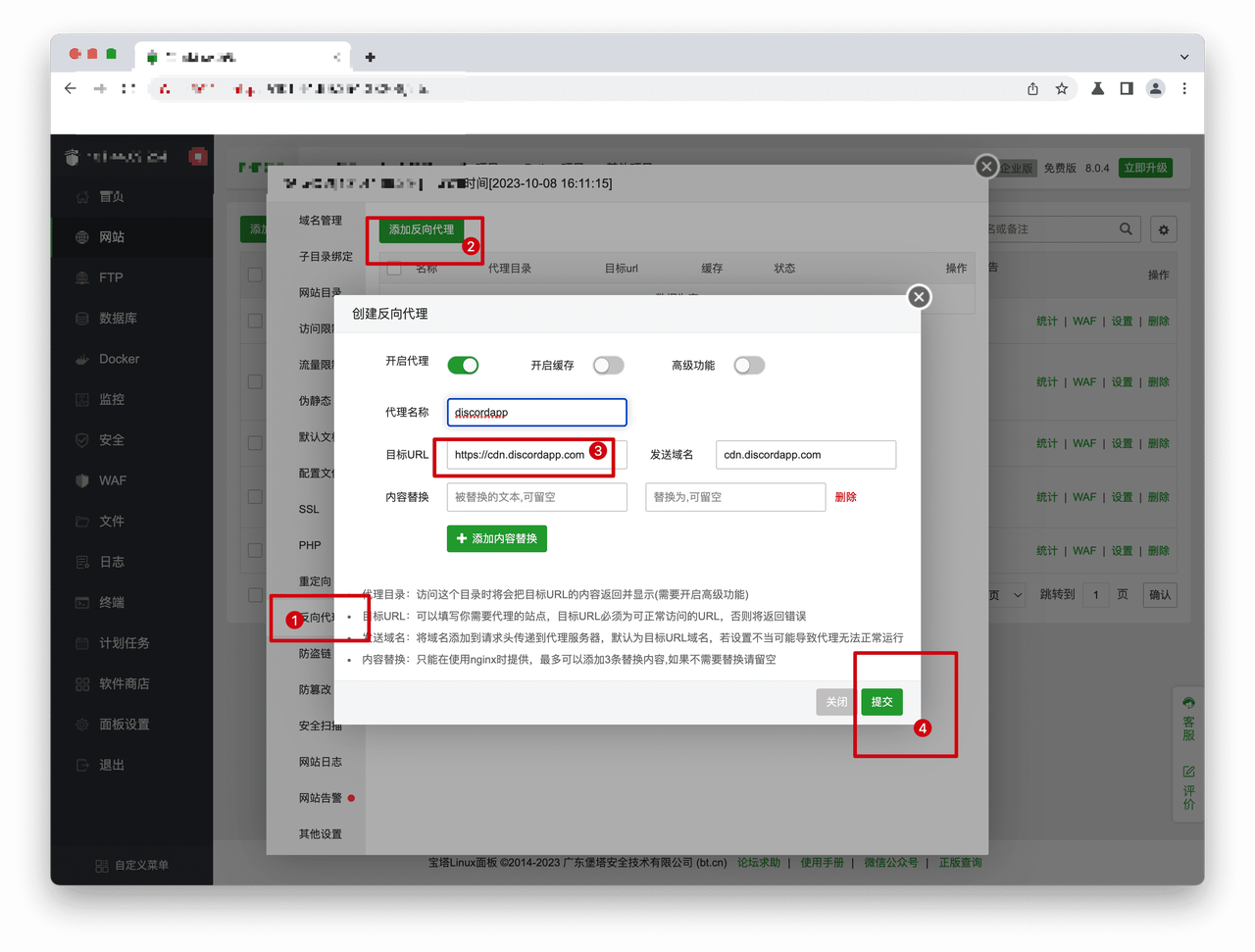Focus the 代理名称 field containing discordapp
This screenshot has height=952, width=1255.
coord(537,413)
